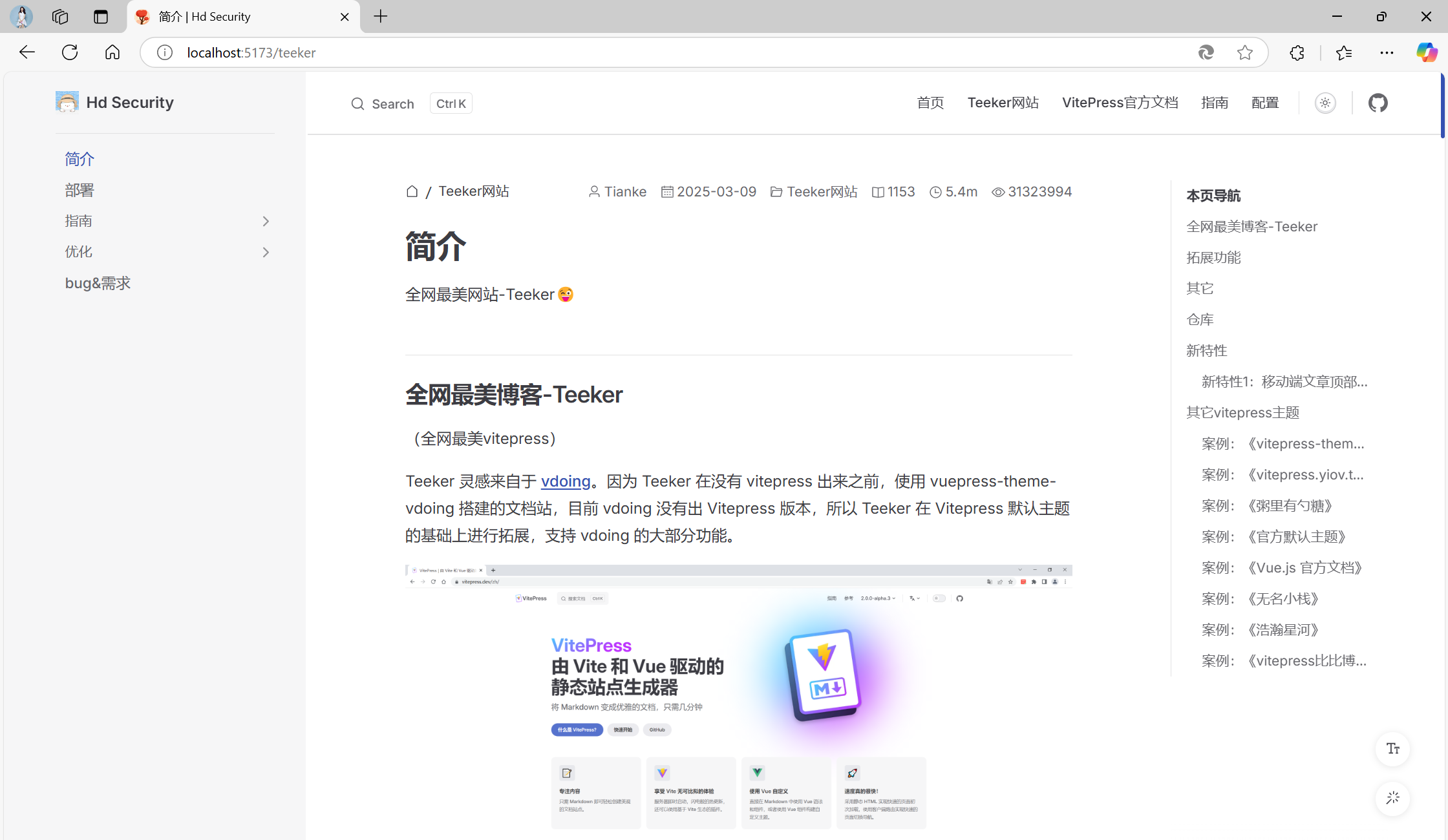Jump to 新特性1 outline sub-entry
Viewport: 1448px width, 840px height.
[1284, 381]
